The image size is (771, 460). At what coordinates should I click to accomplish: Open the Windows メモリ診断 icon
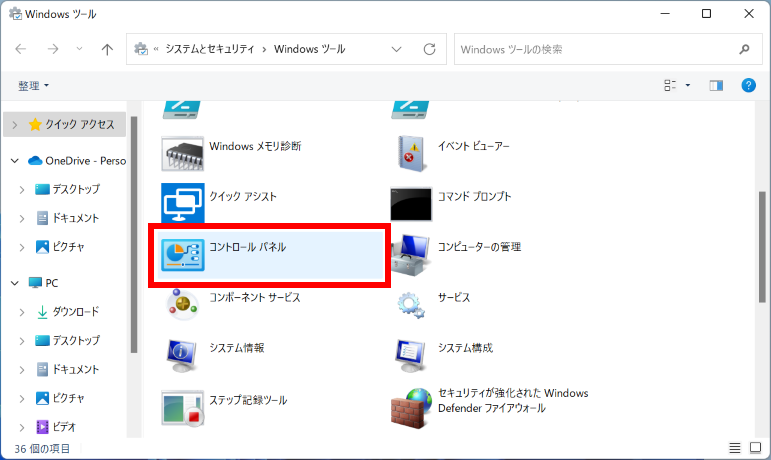[182, 154]
